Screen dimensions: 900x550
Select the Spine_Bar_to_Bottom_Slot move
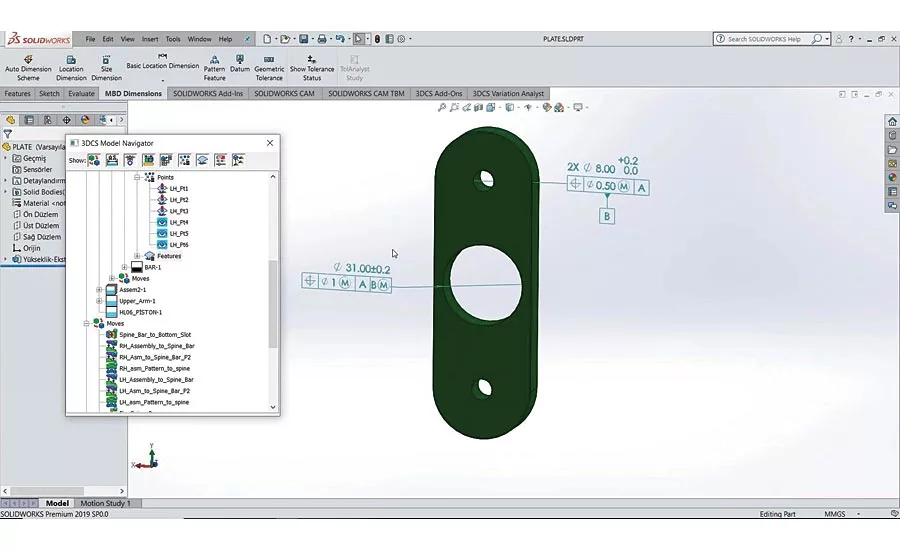(155, 335)
